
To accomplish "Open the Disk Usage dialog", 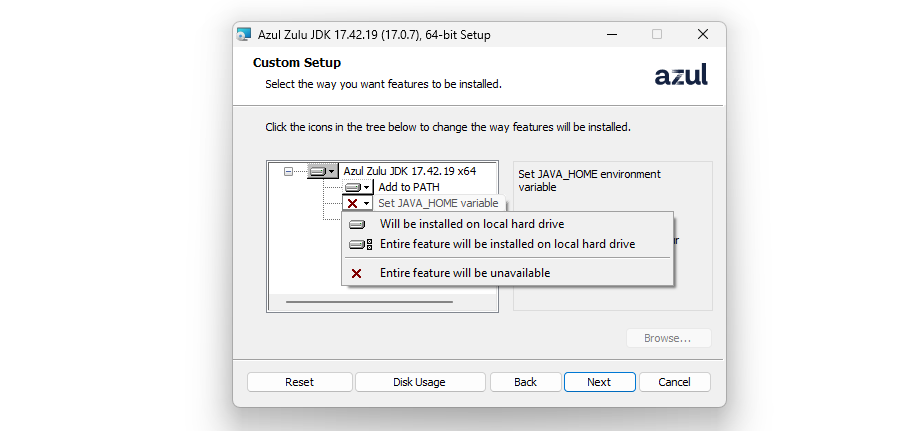I will (x=420, y=382).
